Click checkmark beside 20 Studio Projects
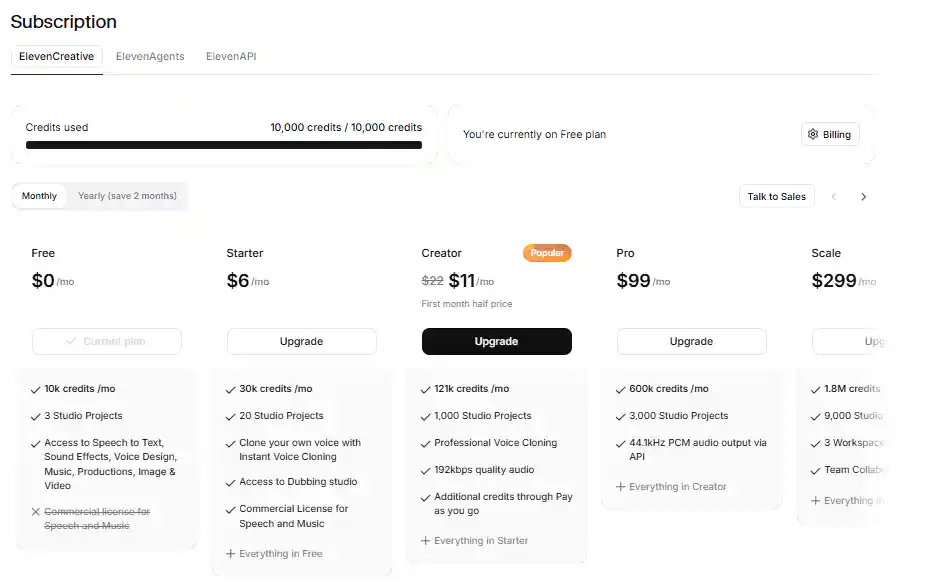This screenshot has height=586, width=946. coord(230,417)
